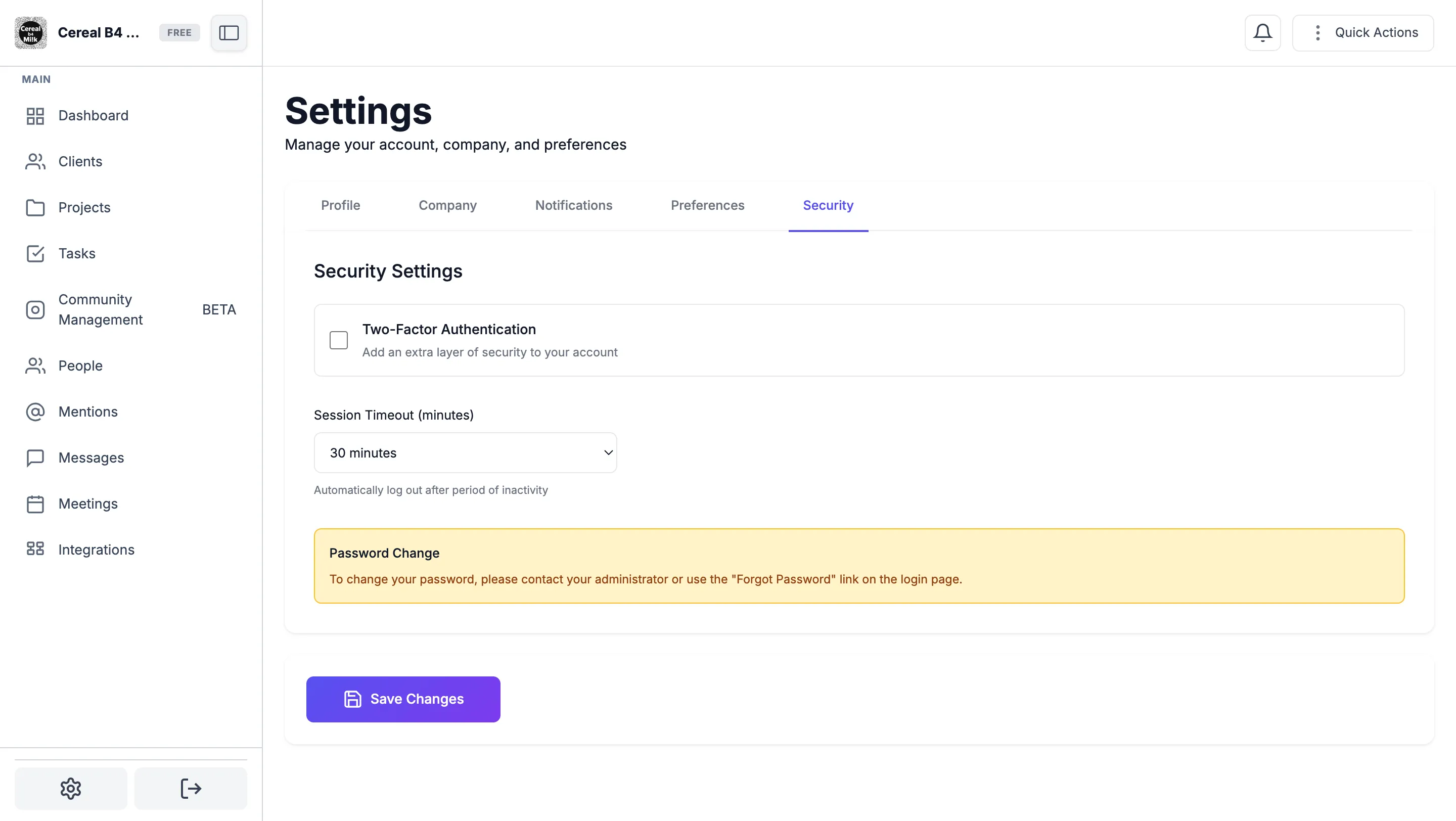Screen dimensions: 1456x821
Task: Switch to the Profile tab
Action: 340,206
